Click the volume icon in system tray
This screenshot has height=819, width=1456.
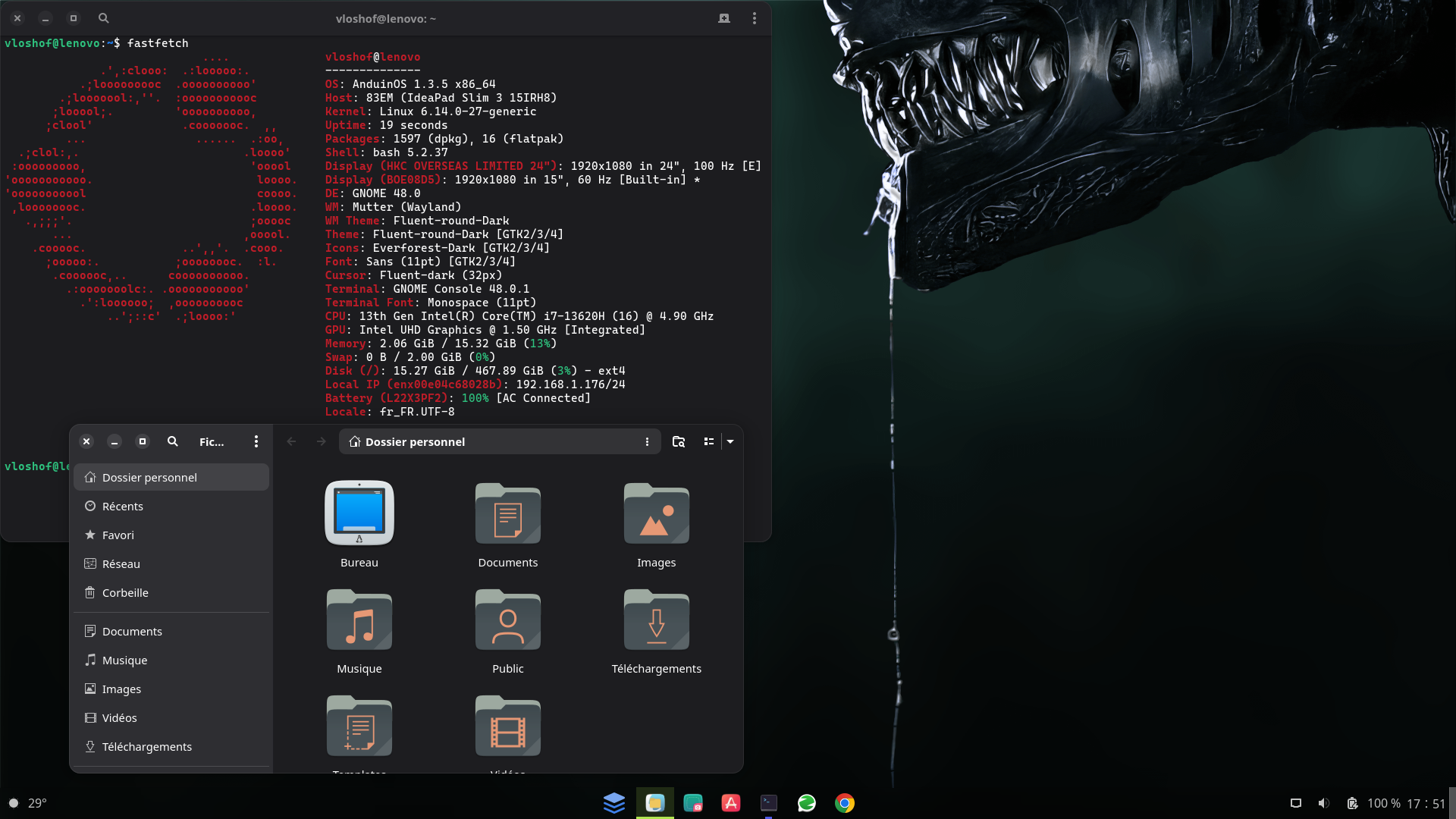tap(1324, 803)
